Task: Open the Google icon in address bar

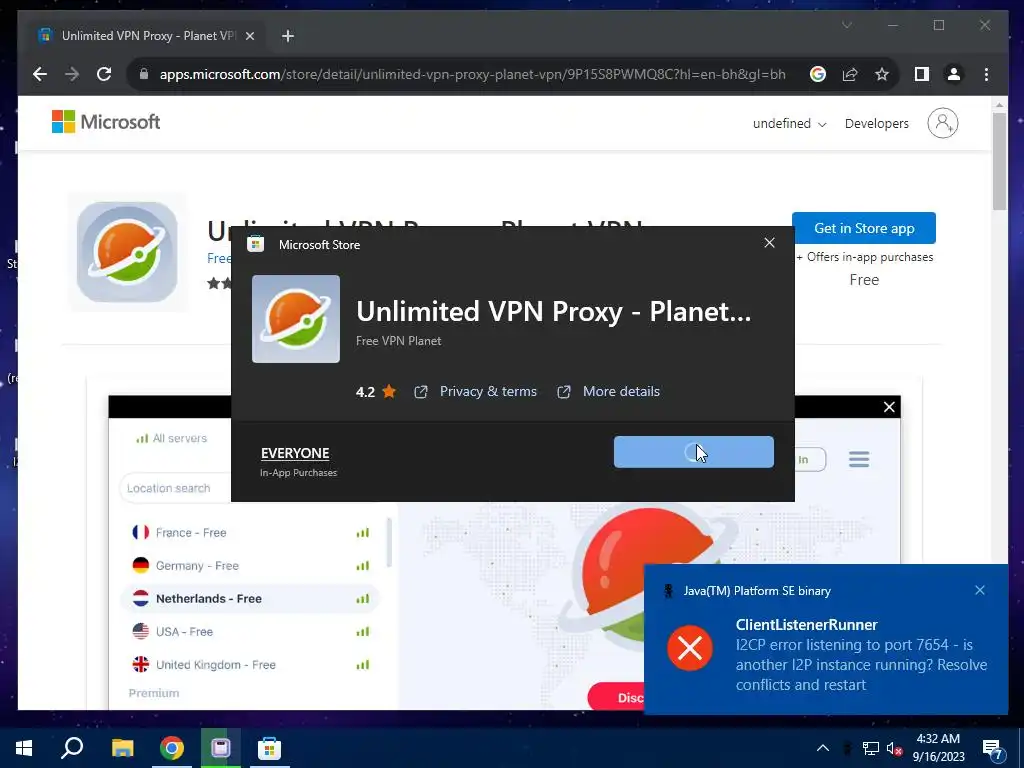Action: coord(818,74)
